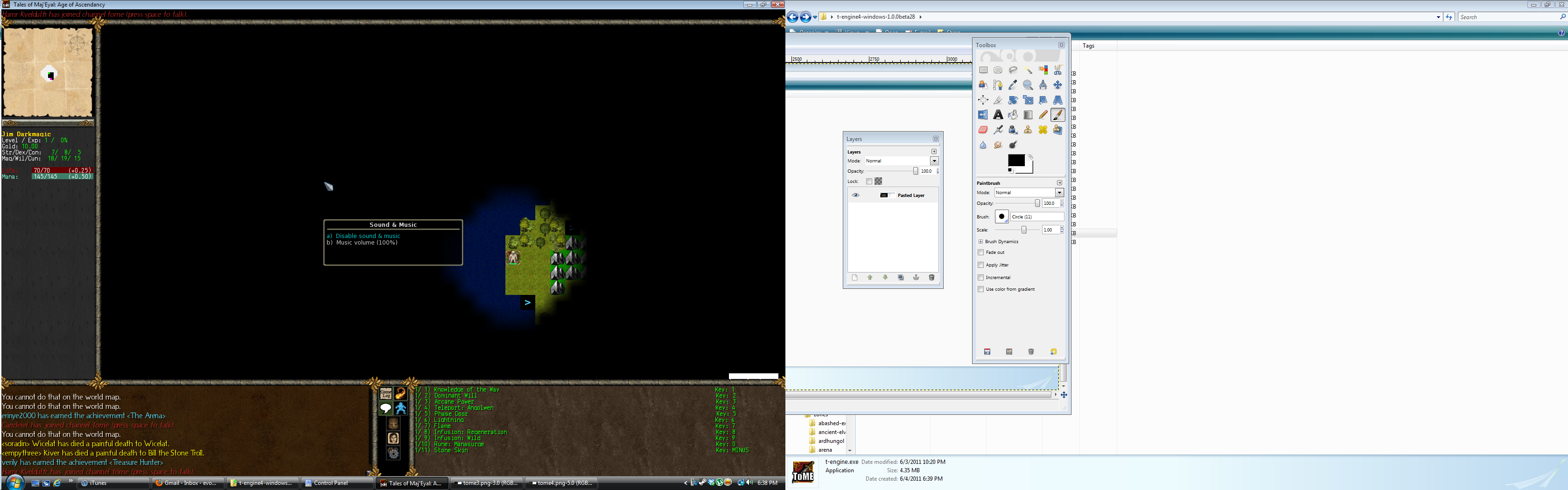
Task: Go back in the Explorer window
Action: click(792, 17)
